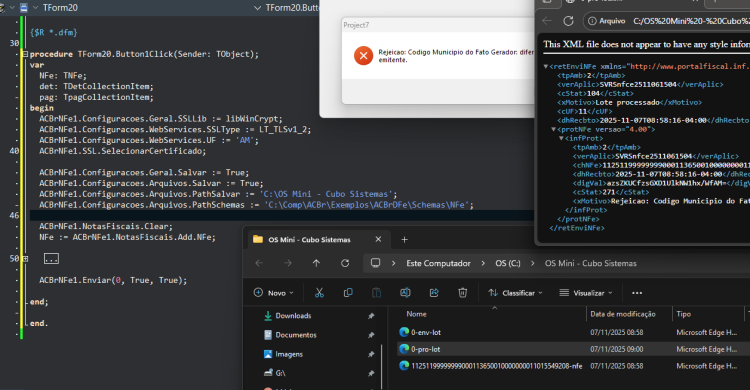750x390 pixels.
Task: Unpin Documentos from quick access
Action: click(x=371, y=335)
